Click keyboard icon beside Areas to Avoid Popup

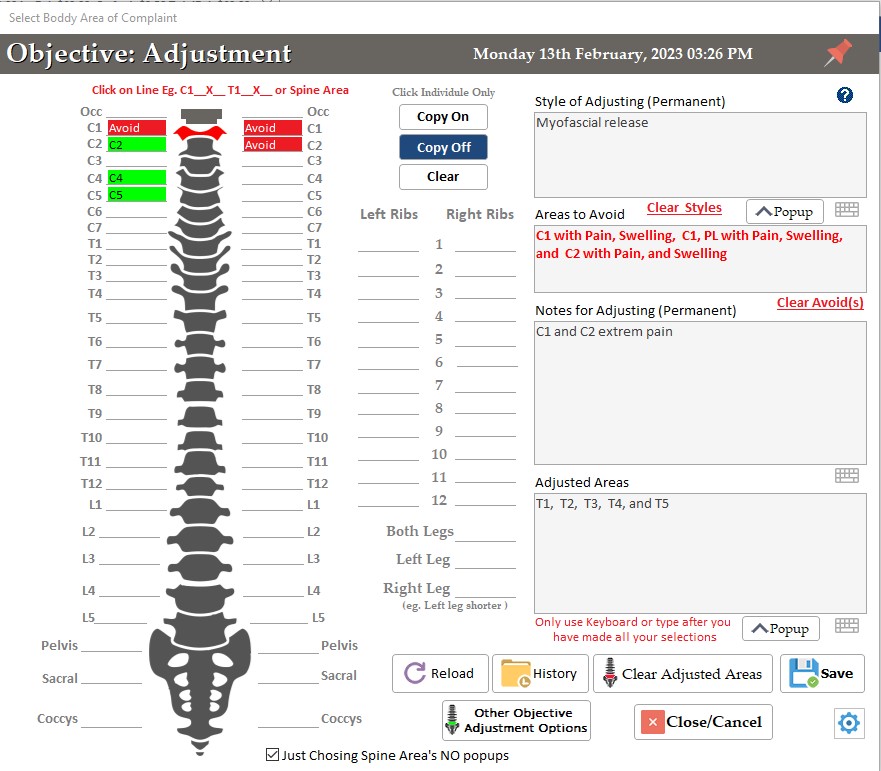coord(847,210)
